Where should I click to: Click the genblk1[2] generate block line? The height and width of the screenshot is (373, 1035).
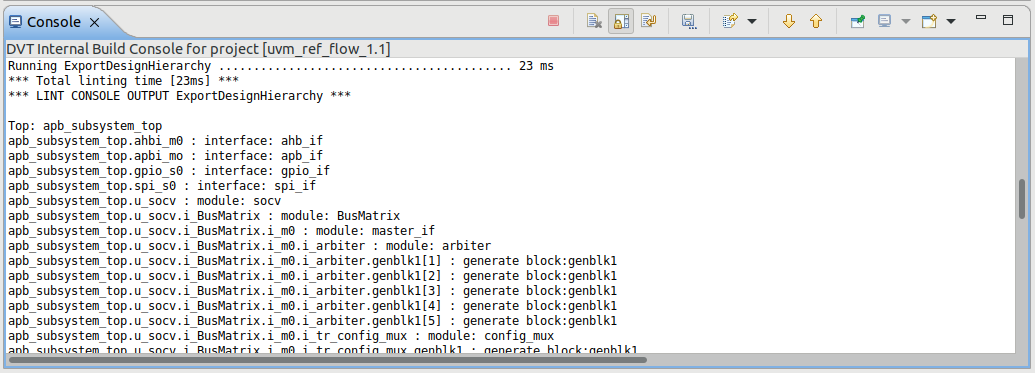pos(313,276)
